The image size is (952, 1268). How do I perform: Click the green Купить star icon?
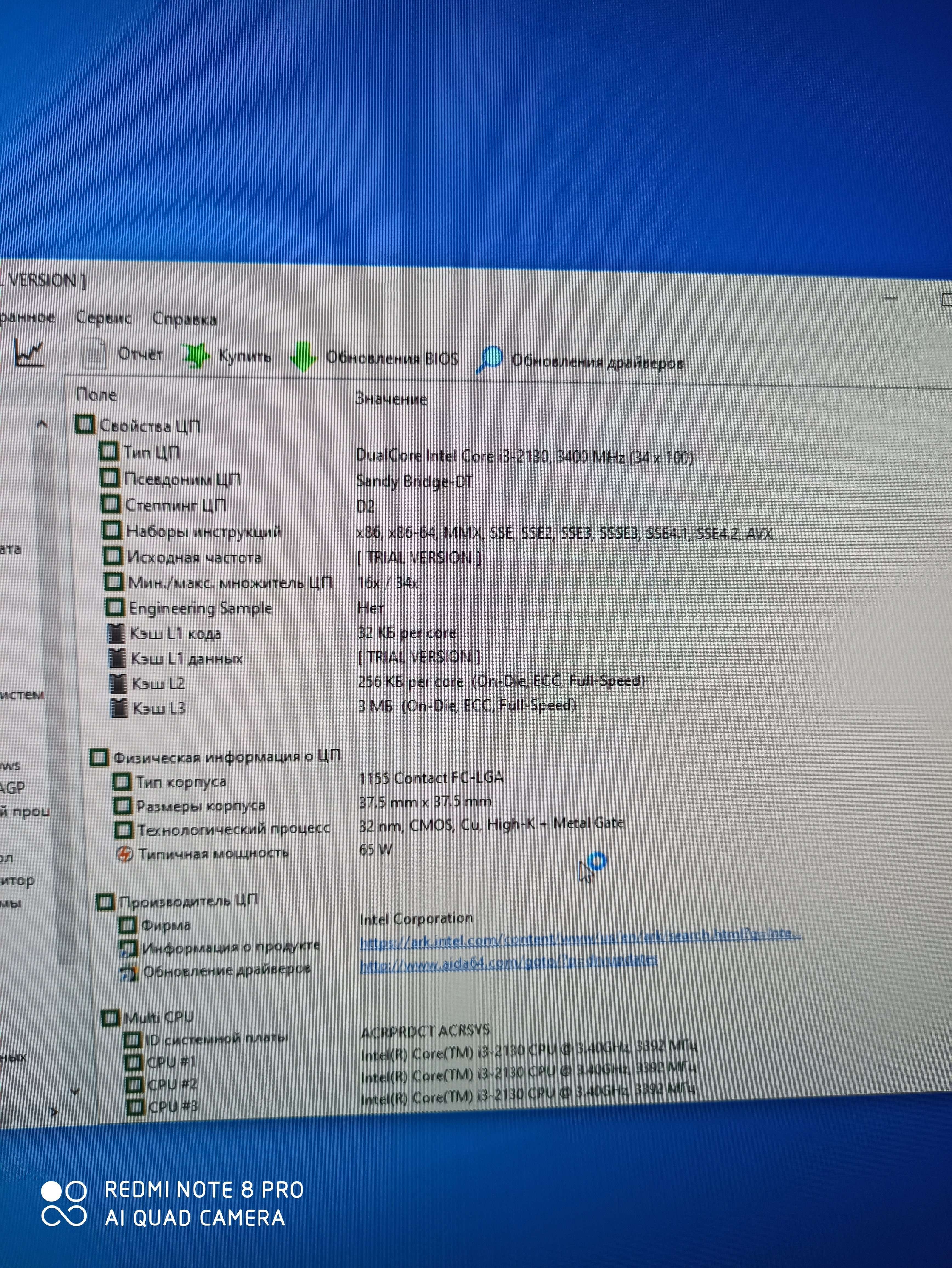195,355
